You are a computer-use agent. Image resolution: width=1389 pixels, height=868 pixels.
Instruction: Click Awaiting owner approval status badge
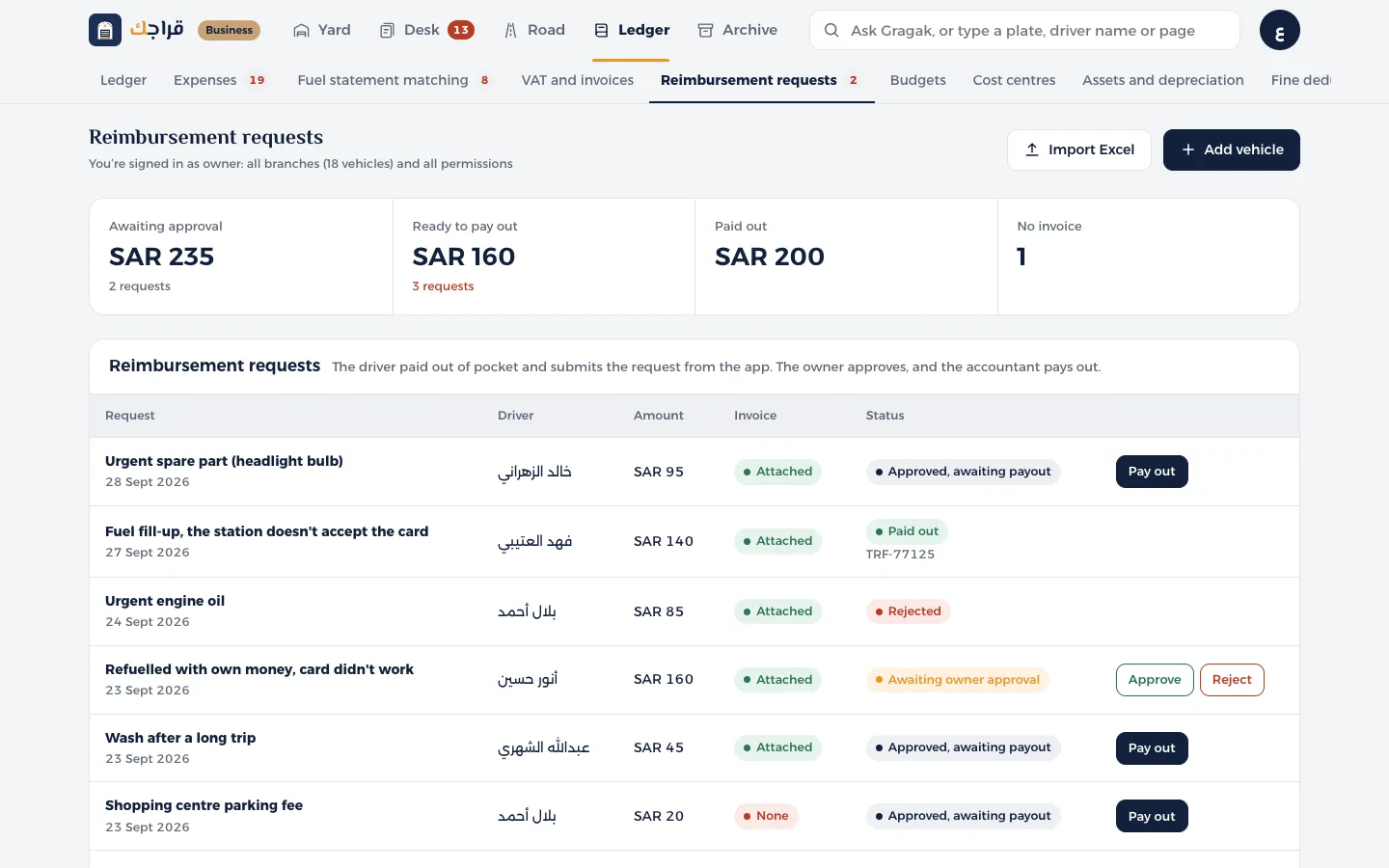pos(957,680)
